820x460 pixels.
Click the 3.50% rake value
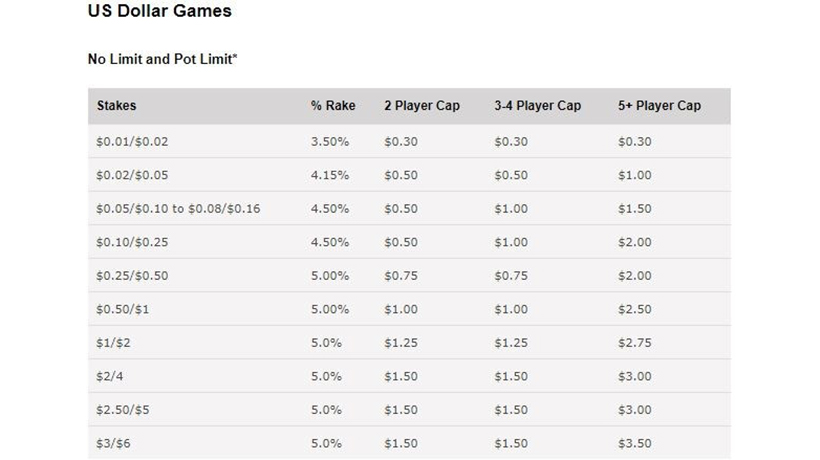[x=330, y=142]
